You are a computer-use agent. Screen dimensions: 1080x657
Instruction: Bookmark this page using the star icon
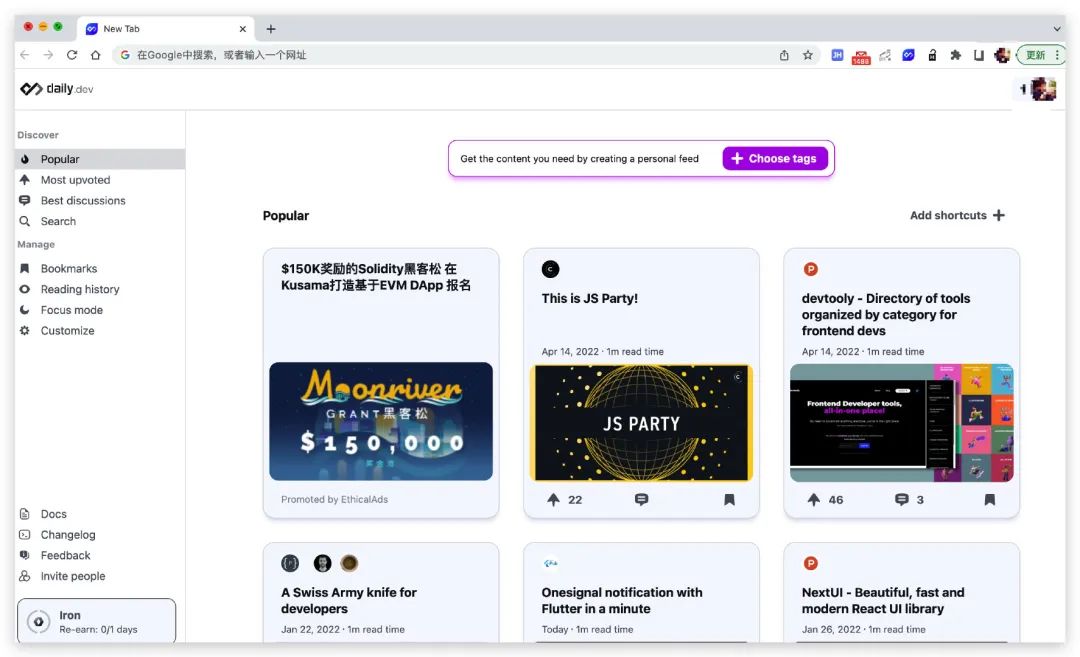point(807,55)
